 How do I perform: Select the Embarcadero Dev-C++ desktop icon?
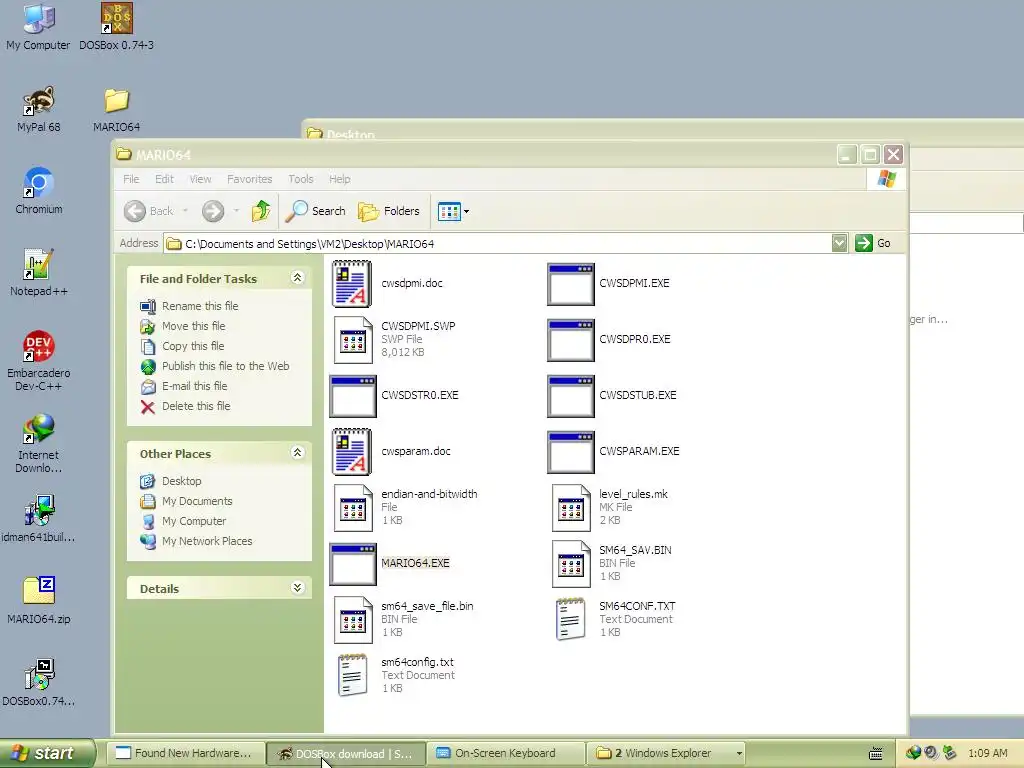click(39, 361)
